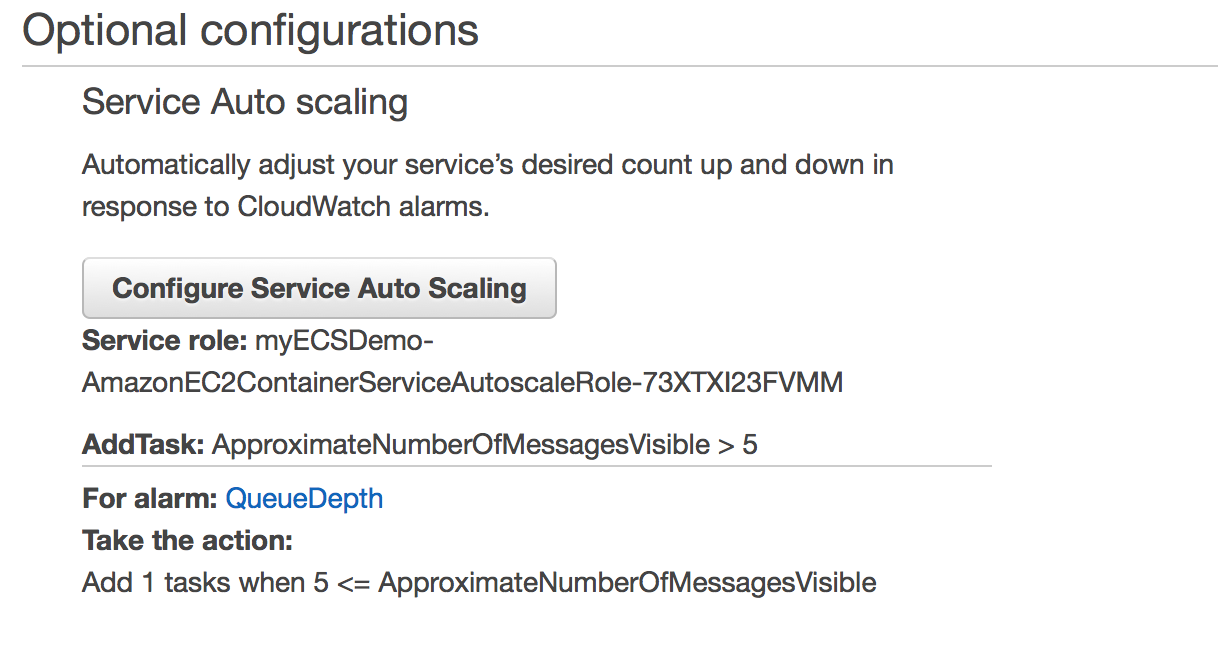Click the Configure Service Auto Scaling button
This screenshot has height=656, width=1218.
(319, 288)
